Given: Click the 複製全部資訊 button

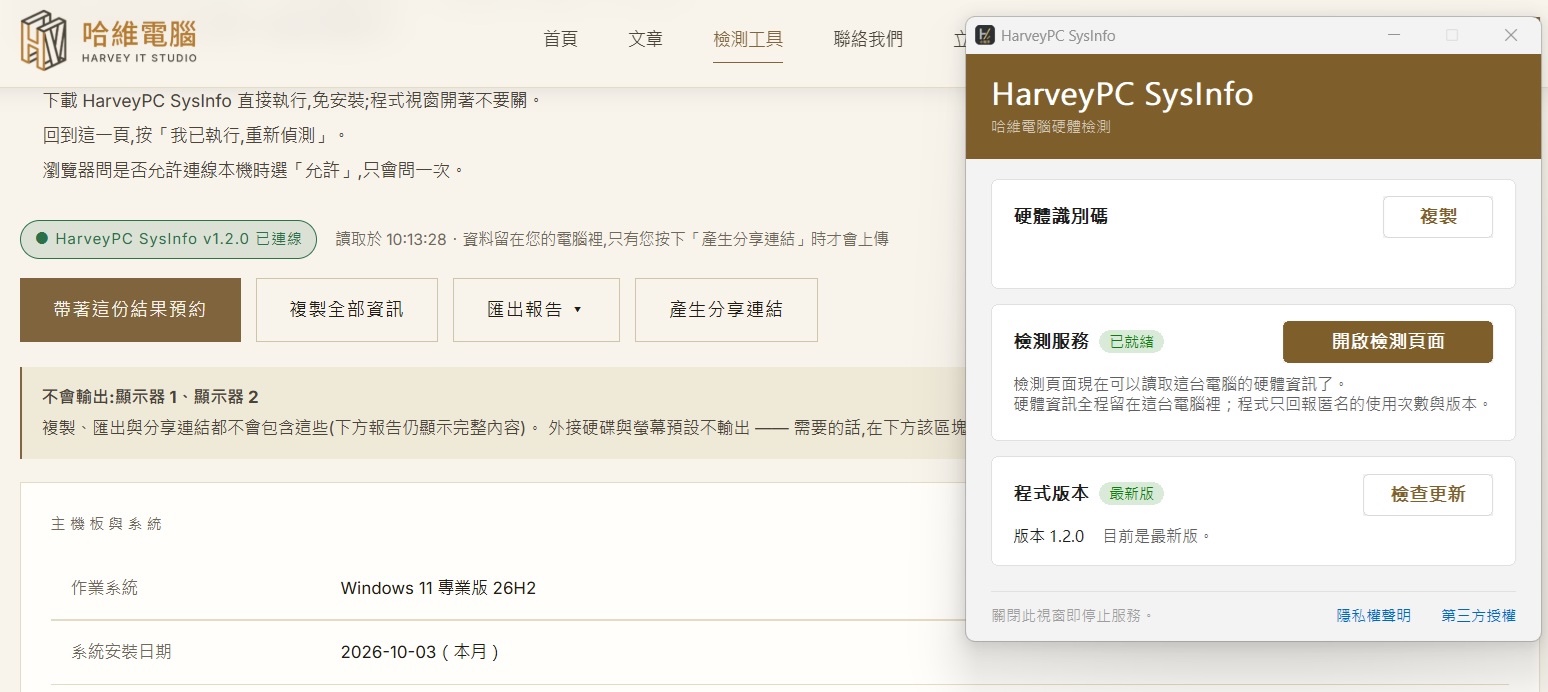Looking at the screenshot, I should [x=347, y=310].
